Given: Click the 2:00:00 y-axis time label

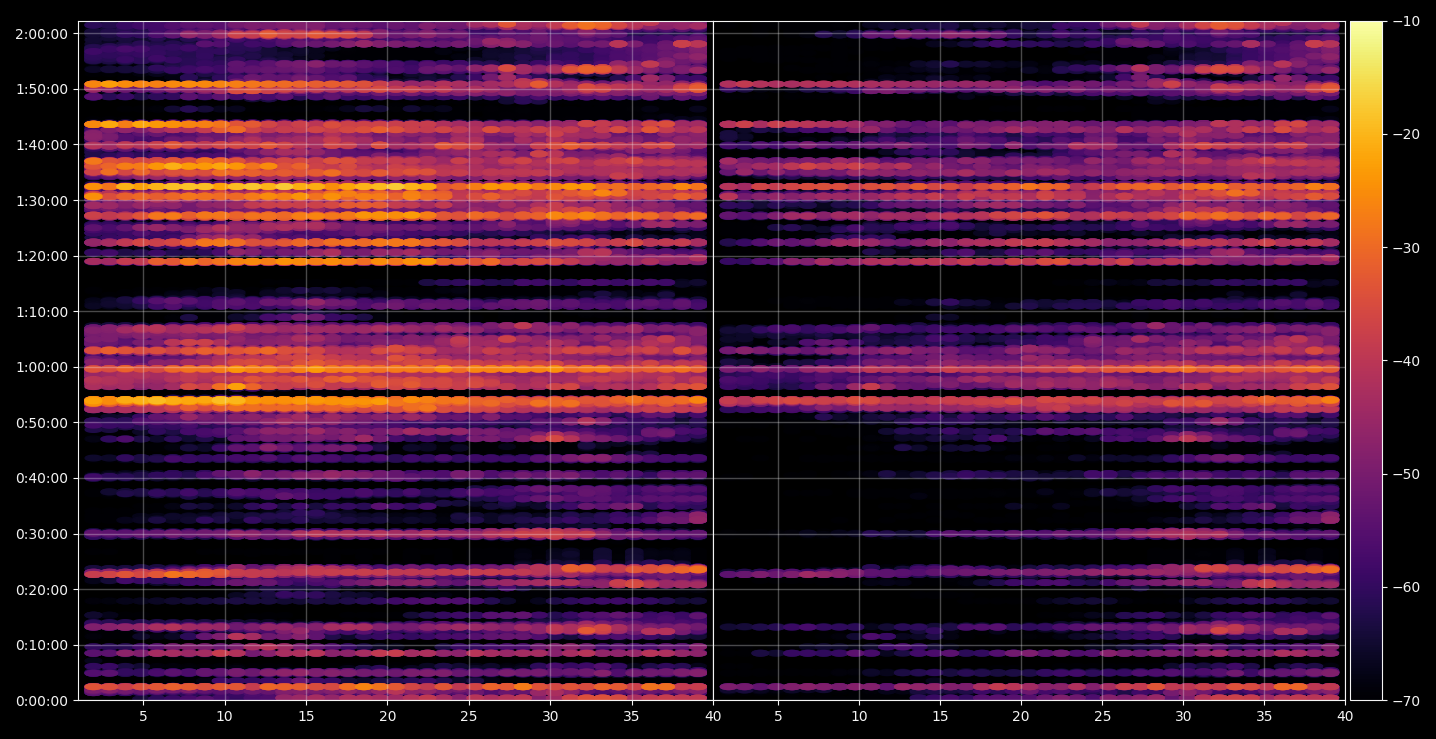Looking at the screenshot, I should point(42,33).
